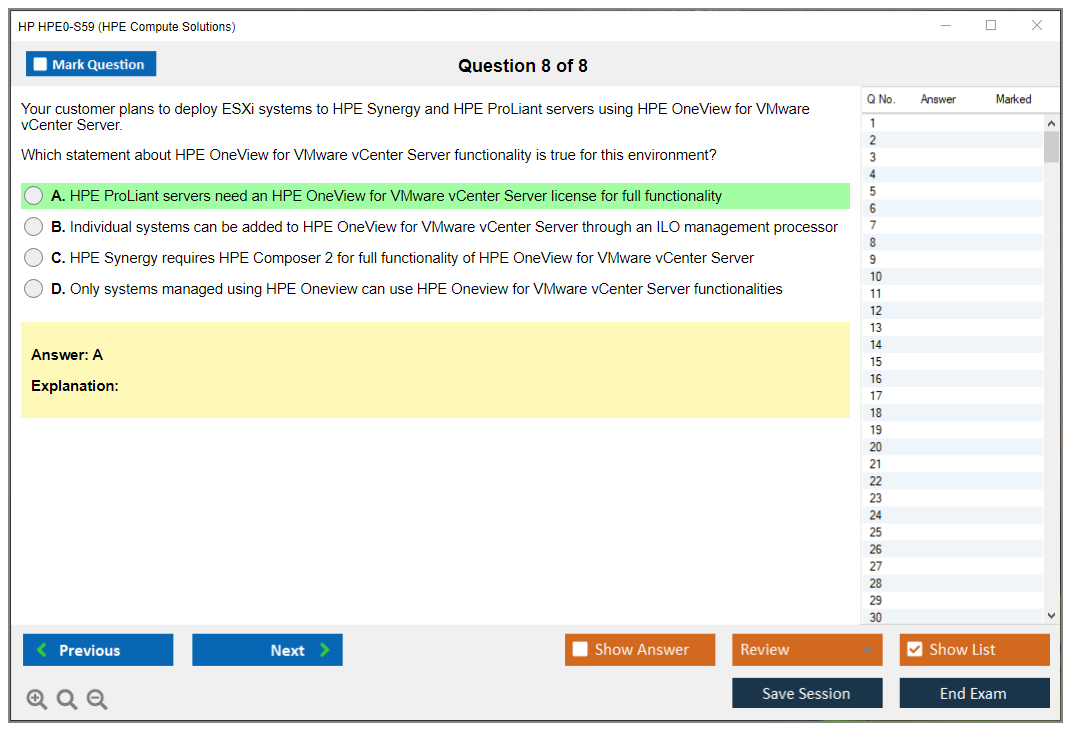Uncheck the Show List checkbox

coord(914,650)
